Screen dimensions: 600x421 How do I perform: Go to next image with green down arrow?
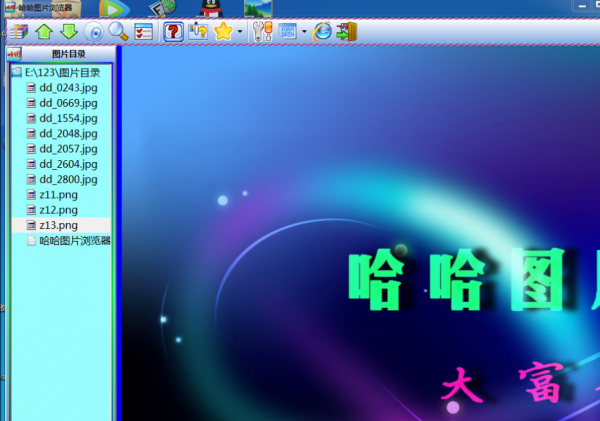pyautogui.click(x=69, y=31)
